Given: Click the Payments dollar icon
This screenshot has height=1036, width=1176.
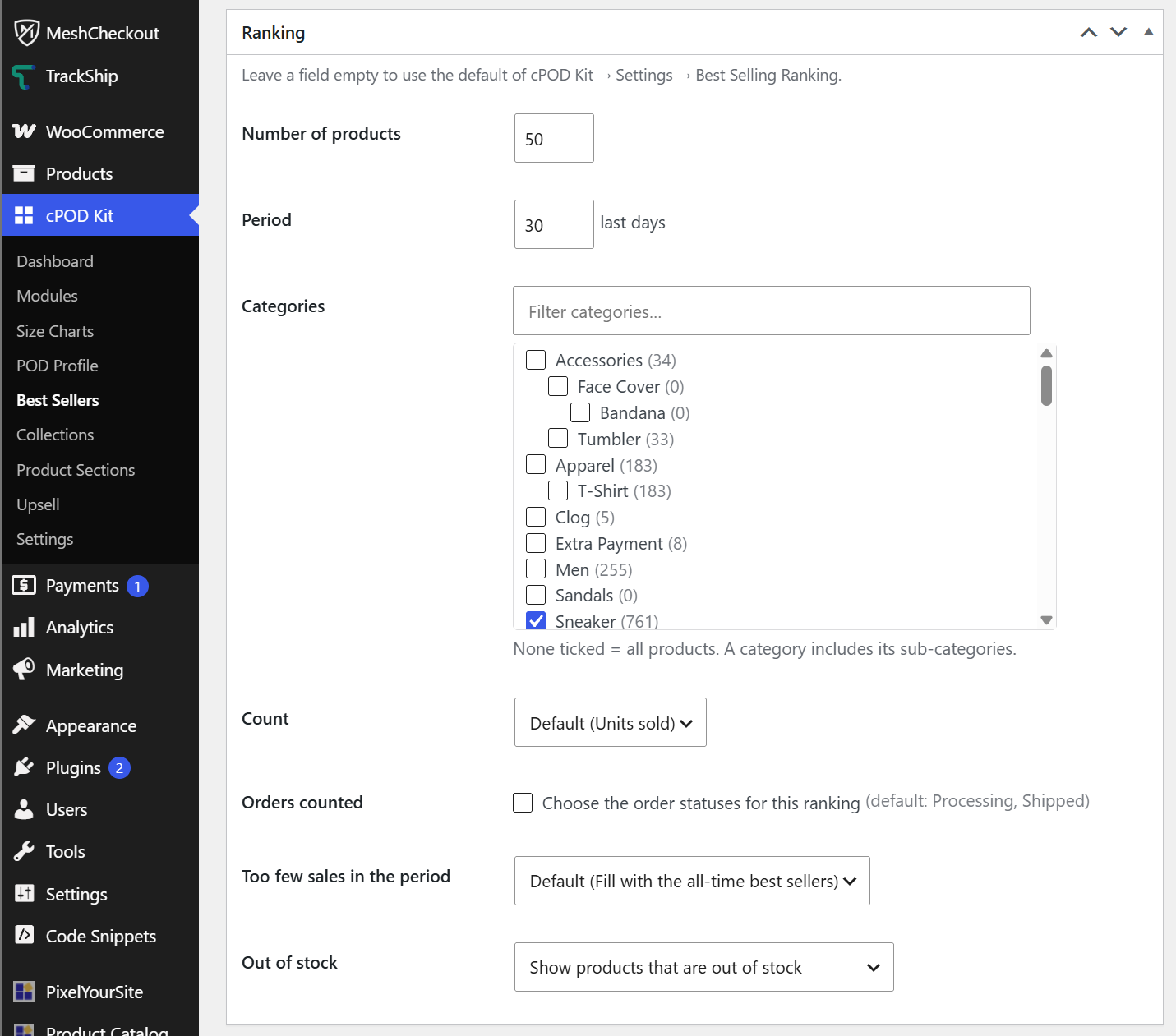Looking at the screenshot, I should (x=24, y=585).
